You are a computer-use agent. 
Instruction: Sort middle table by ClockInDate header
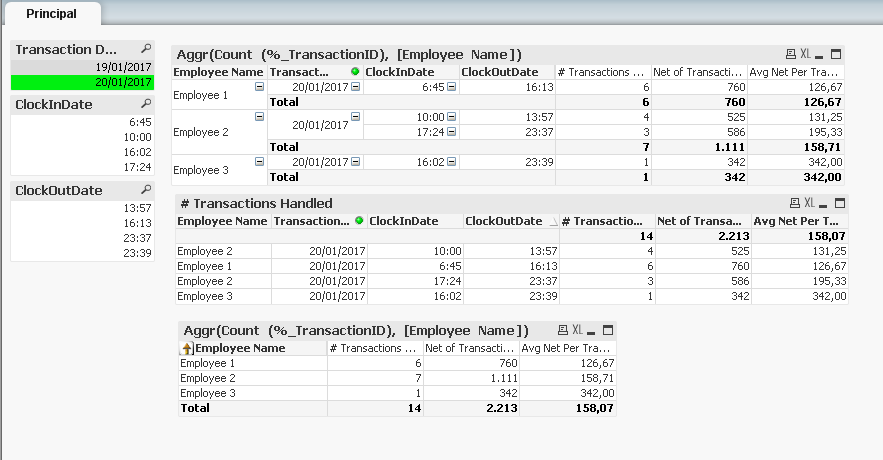[x=415, y=221]
